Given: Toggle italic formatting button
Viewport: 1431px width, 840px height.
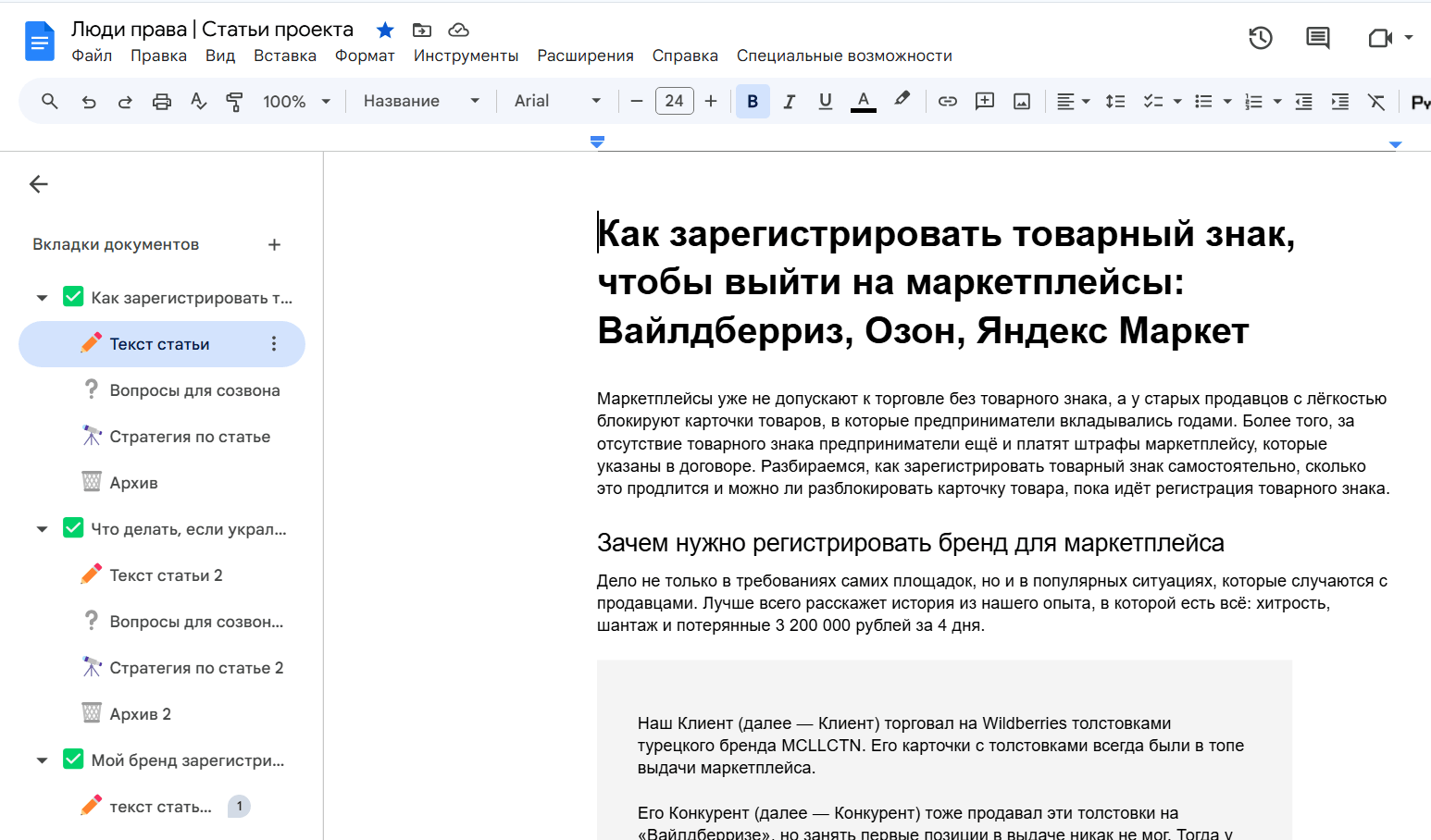Looking at the screenshot, I should pos(790,102).
